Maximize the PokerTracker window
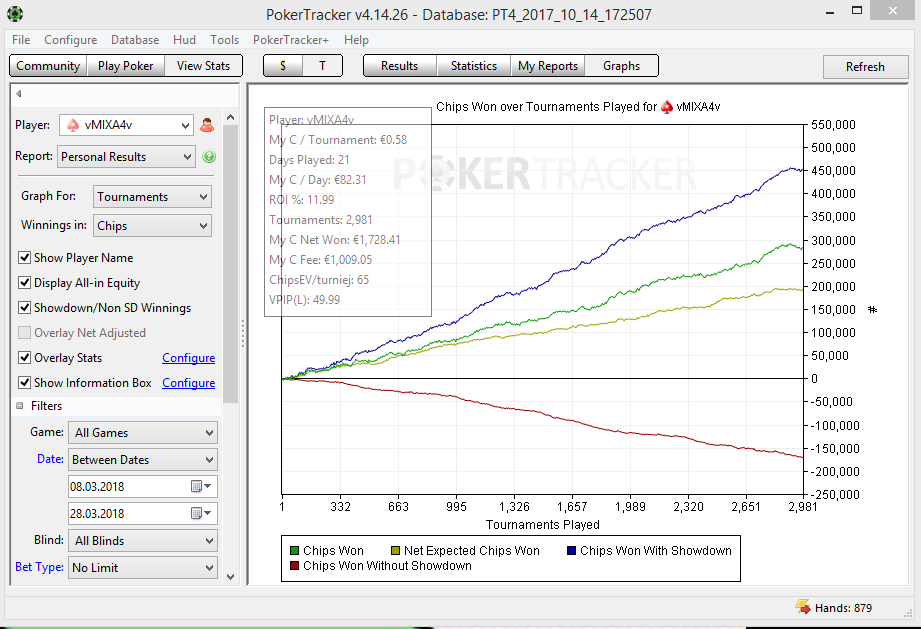Screen dimensions: 921x629 pyautogui.click(x=857, y=11)
